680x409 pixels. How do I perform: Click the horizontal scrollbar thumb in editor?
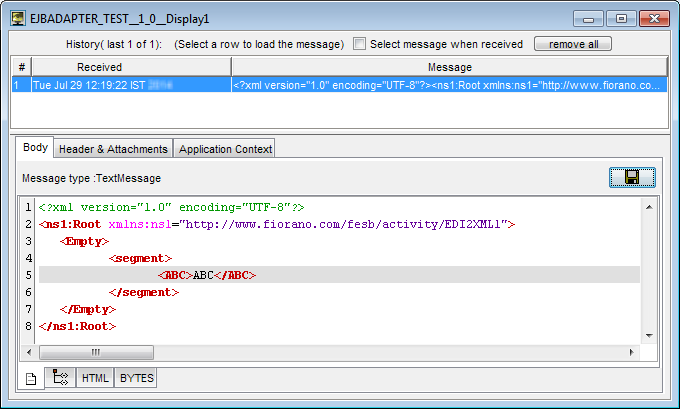point(95,352)
